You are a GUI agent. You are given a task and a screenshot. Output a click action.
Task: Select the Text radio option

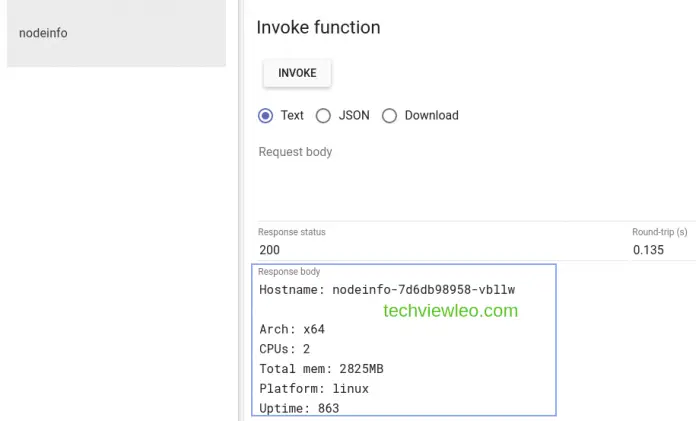click(x=266, y=116)
